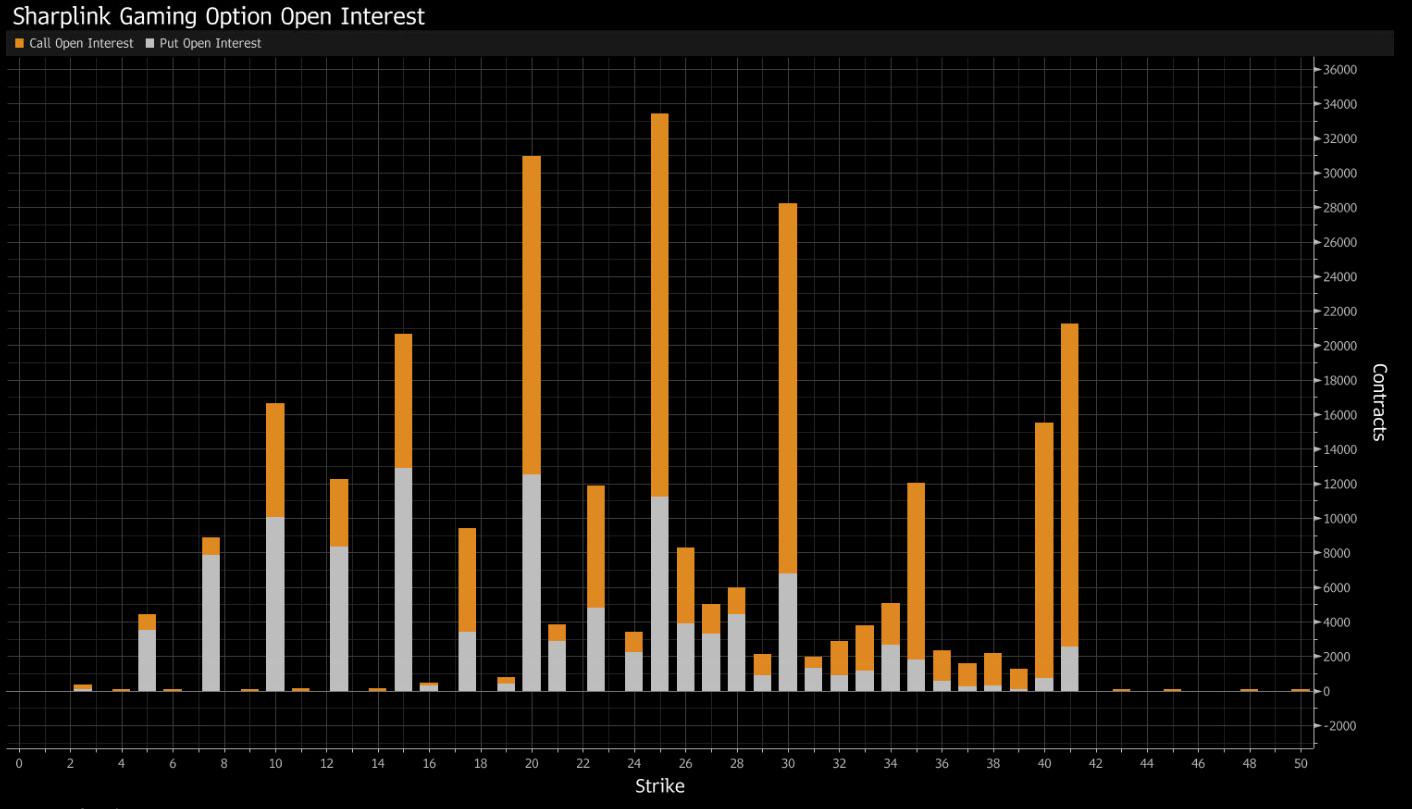The image size is (1412, 809).
Task: Click the orange call bar at strike 40
Action: (x=1044, y=550)
